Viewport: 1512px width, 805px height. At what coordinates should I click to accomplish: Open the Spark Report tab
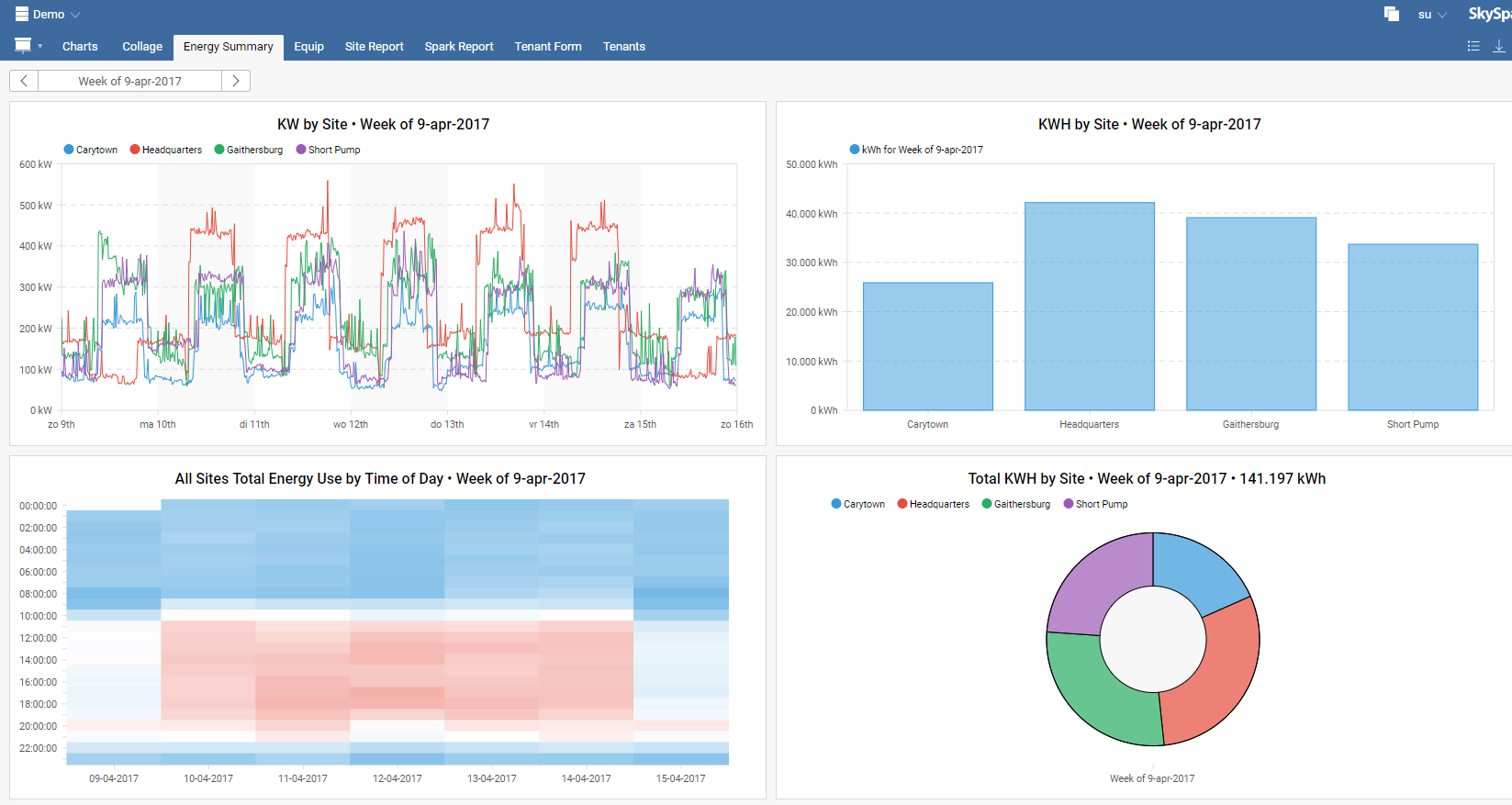[459, 47]
